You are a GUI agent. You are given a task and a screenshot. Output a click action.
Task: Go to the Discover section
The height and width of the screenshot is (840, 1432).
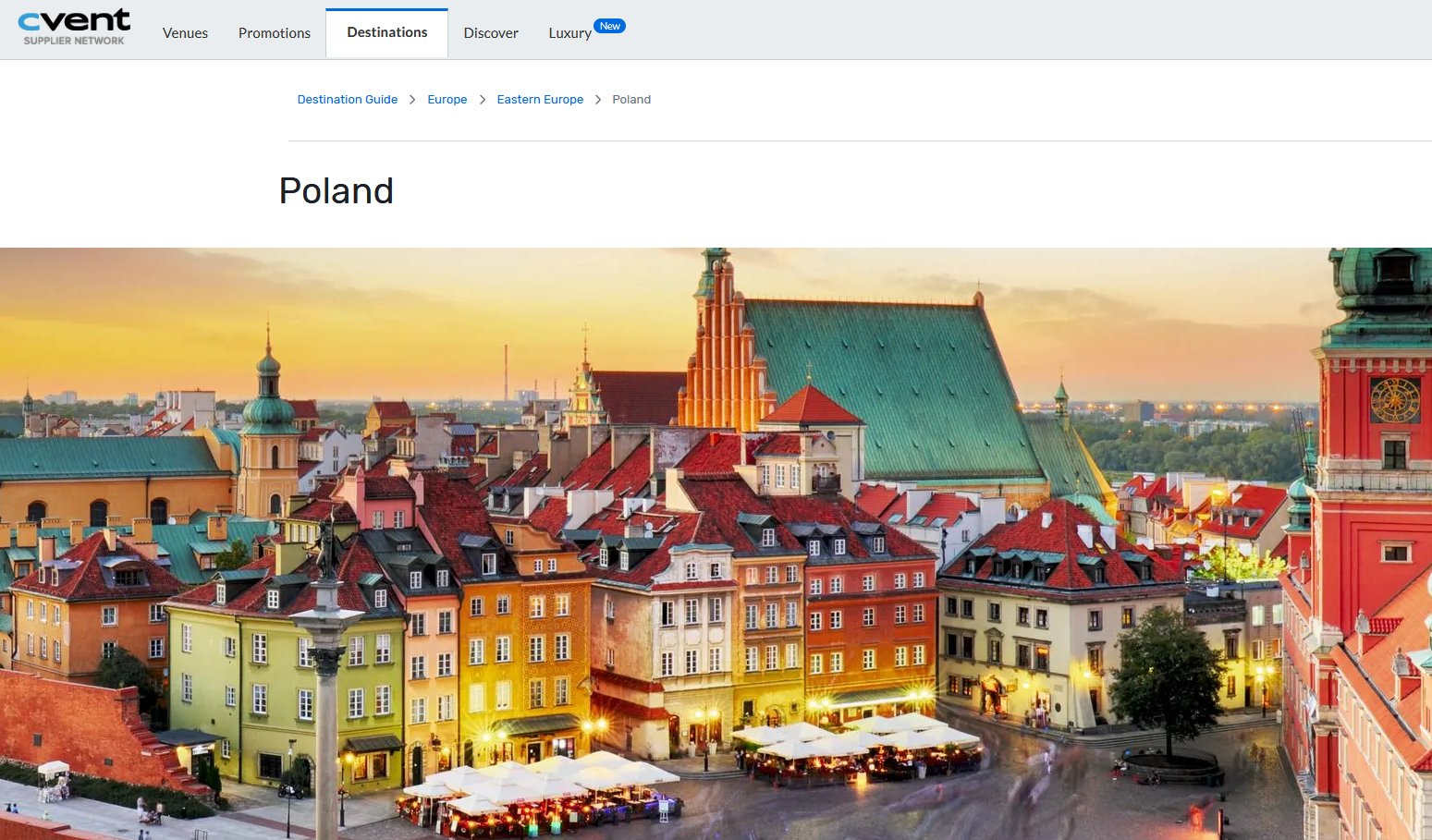click(x=491, y=33)
